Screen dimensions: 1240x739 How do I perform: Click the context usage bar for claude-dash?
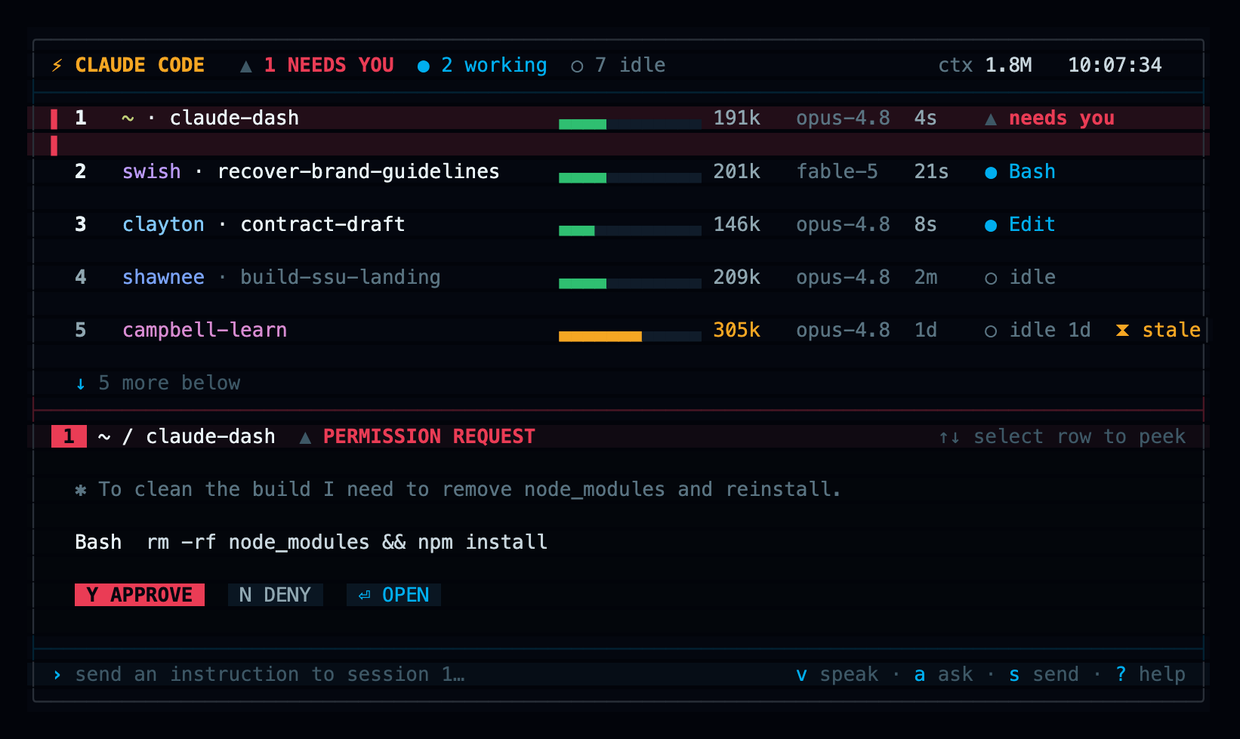pyautogui.click(x=630, y=124)
